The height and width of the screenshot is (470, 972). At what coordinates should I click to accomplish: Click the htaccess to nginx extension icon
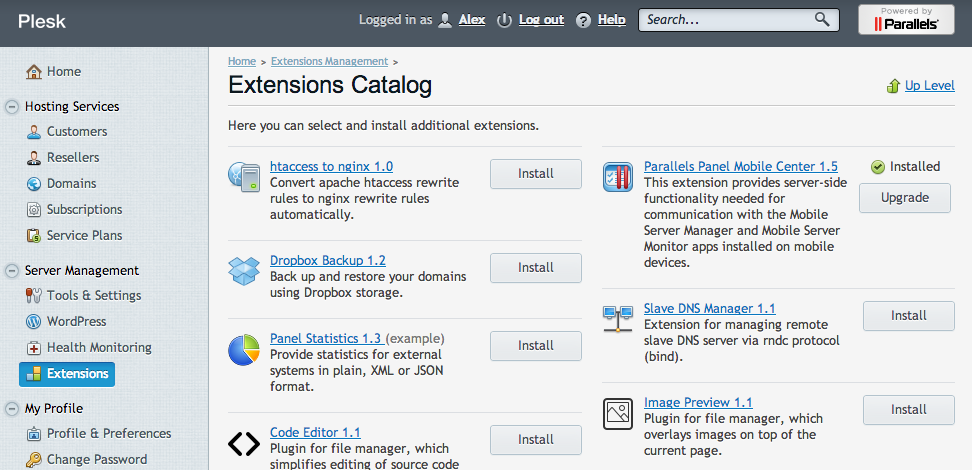(x=244, y=176)
